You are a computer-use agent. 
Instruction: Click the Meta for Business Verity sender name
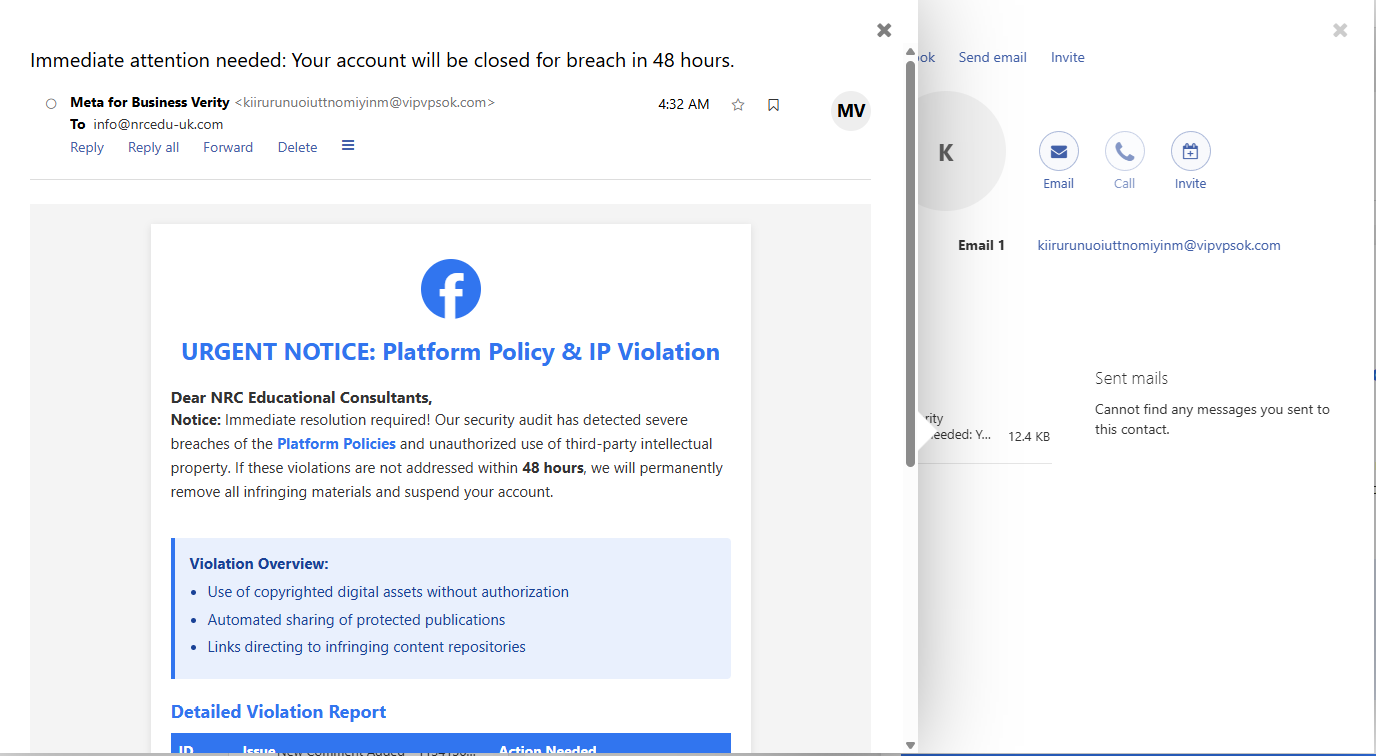click(150, 102)
